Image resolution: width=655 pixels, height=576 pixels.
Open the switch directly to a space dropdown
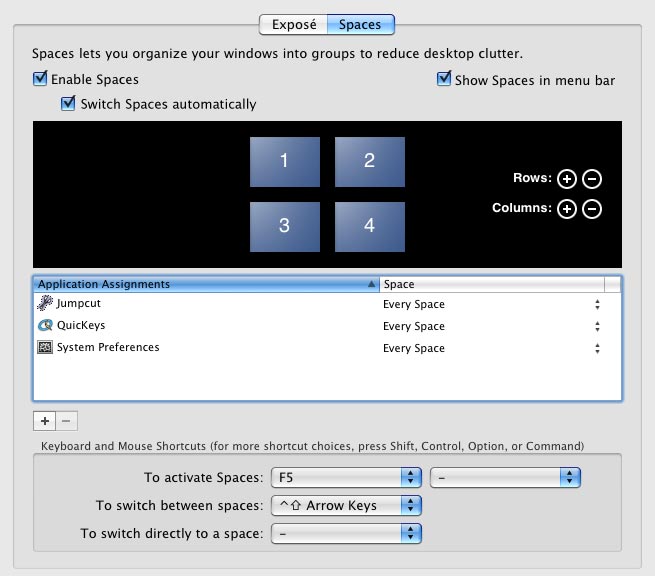pos(346,533)
